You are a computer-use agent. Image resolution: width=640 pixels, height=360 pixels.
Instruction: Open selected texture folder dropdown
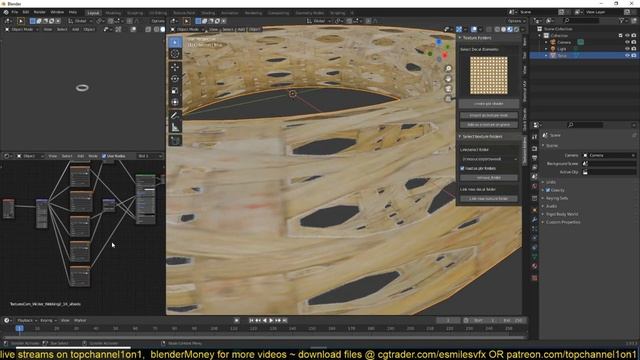[489, 159]
